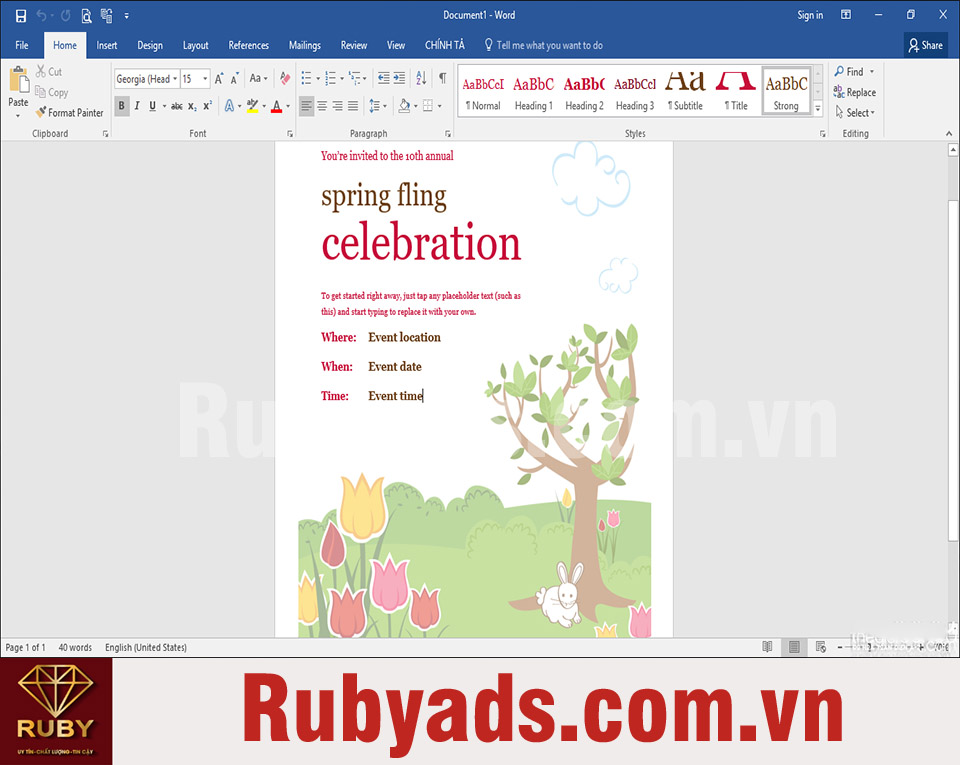This screenshot has height=765, width=960.
Task: Increase paragraph indent
Action: (399, 79)
